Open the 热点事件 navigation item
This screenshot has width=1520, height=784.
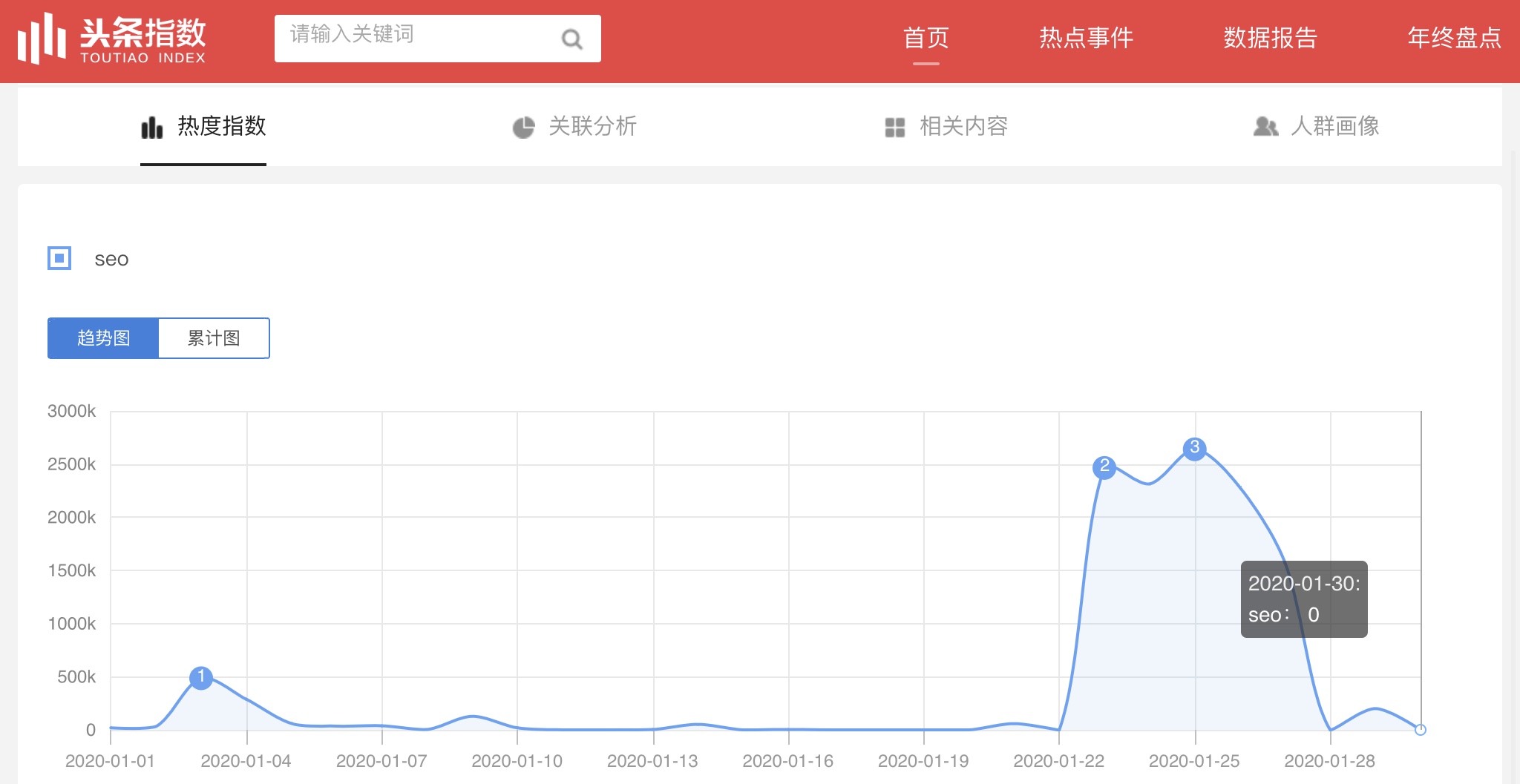1086,38
